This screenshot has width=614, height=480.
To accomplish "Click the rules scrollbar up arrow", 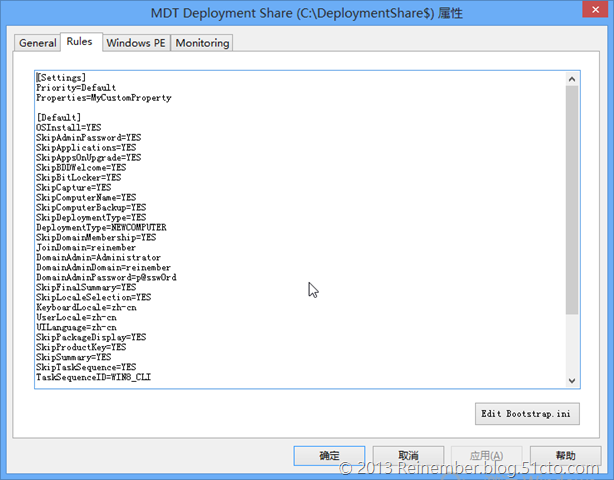I will tap(572, 79).
